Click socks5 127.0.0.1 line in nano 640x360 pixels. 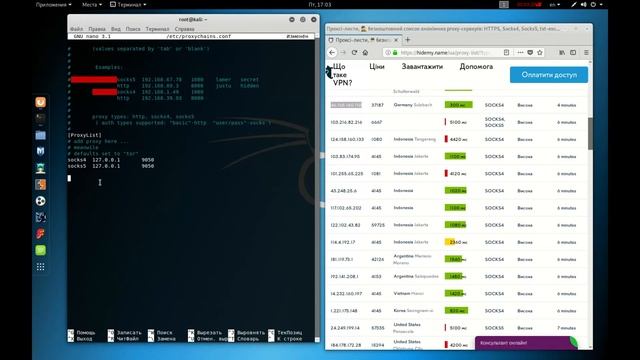111,166
